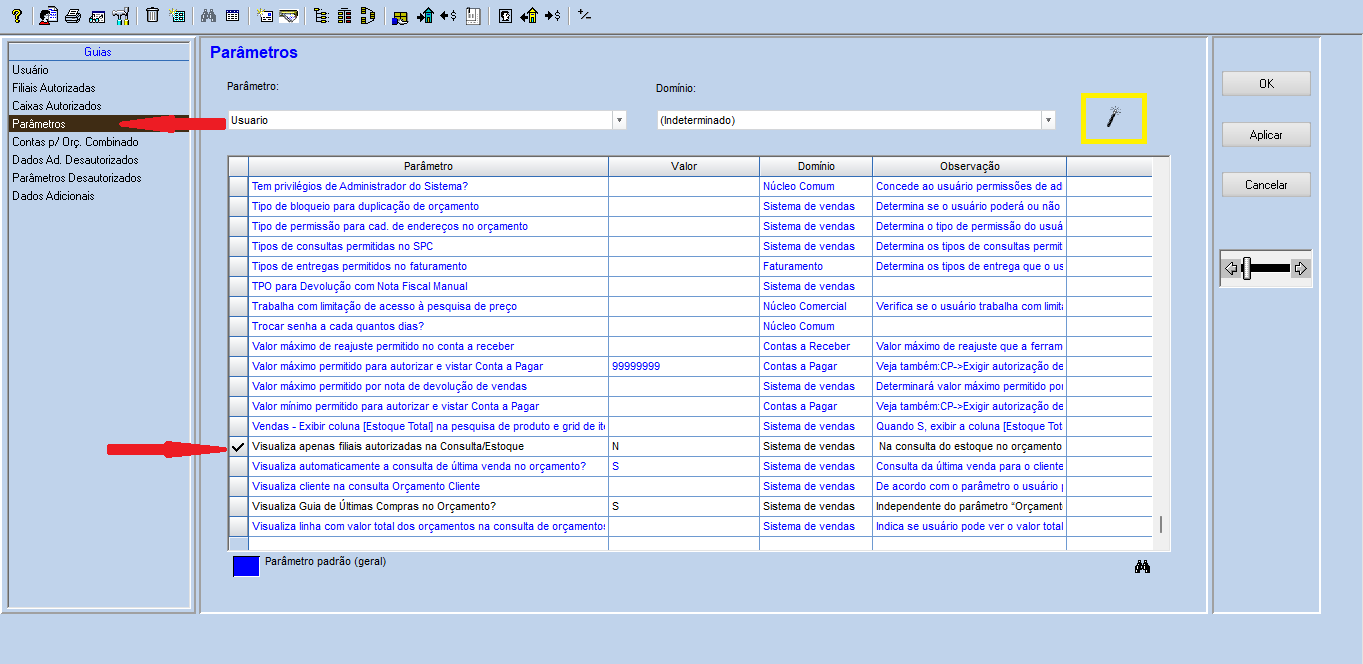Select row marker for 'Tipos de consultas permitidas no SPC'
1363x664 pixels.
[x=238, y=247]
